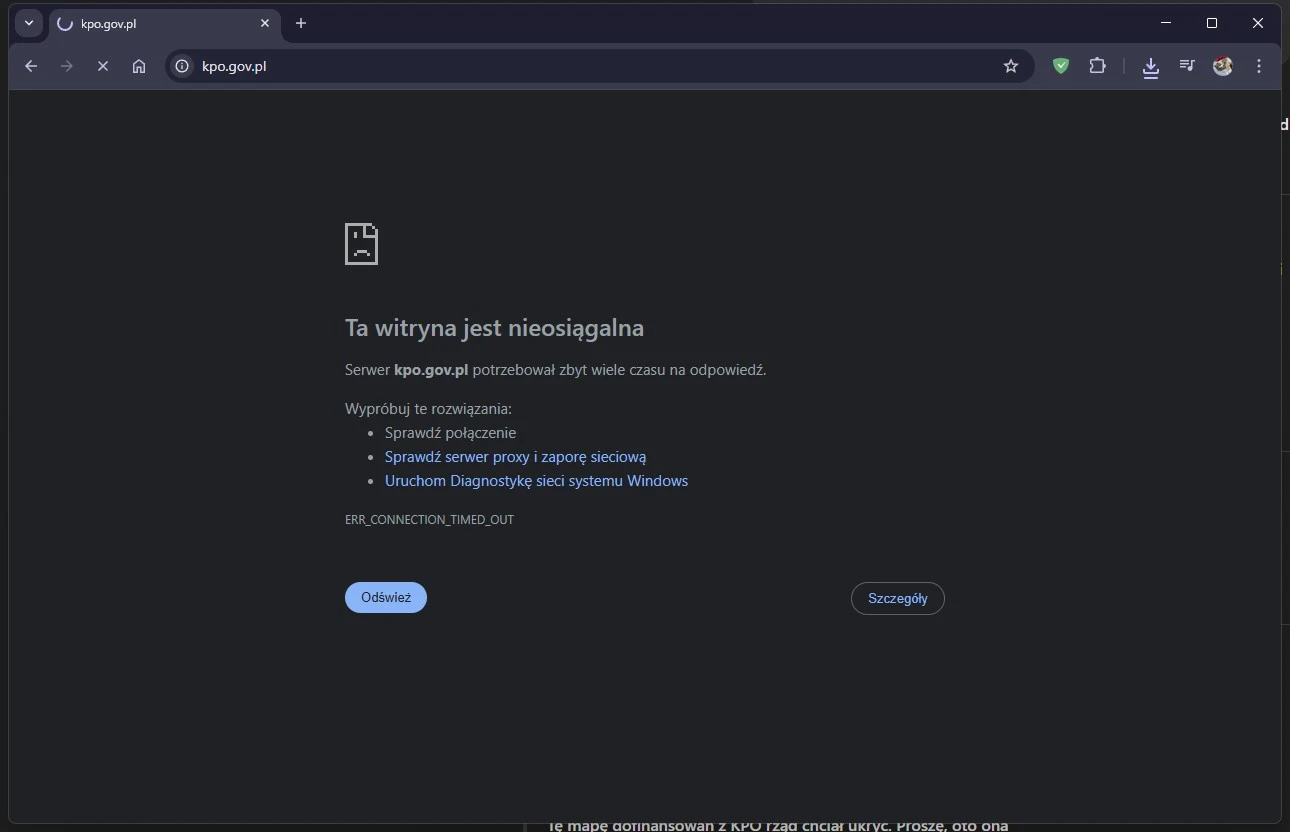Open 'Sprawdź serwer proxy i zaporę sieciową' link
Screen dimensions: 1290x832
515,457
